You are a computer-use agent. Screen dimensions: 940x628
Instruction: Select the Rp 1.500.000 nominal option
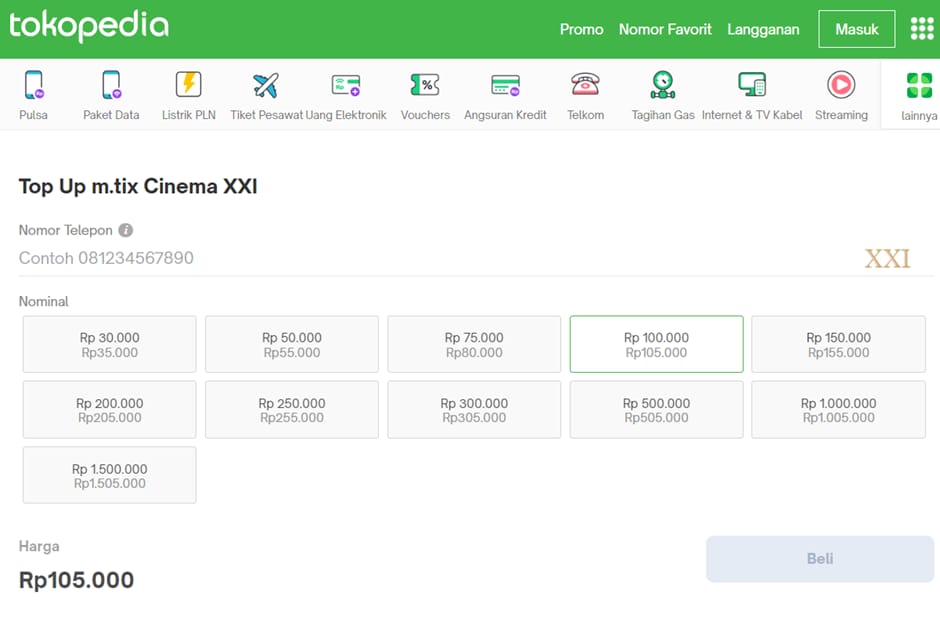click(110, 475)
